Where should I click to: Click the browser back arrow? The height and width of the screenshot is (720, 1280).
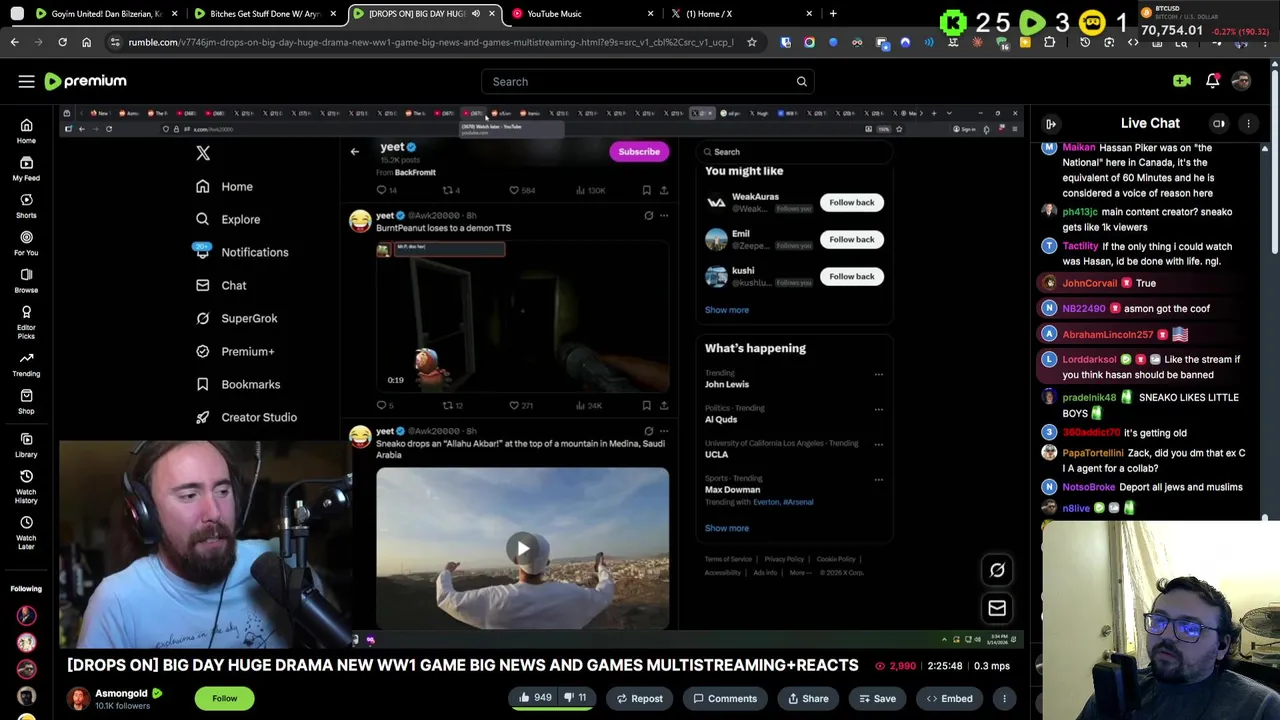click(x=14, y=42)
